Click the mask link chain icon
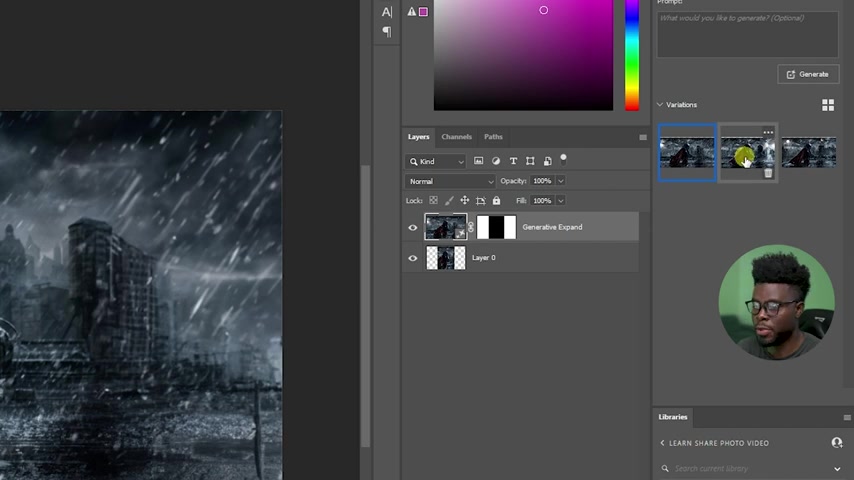 click(471, 227)
